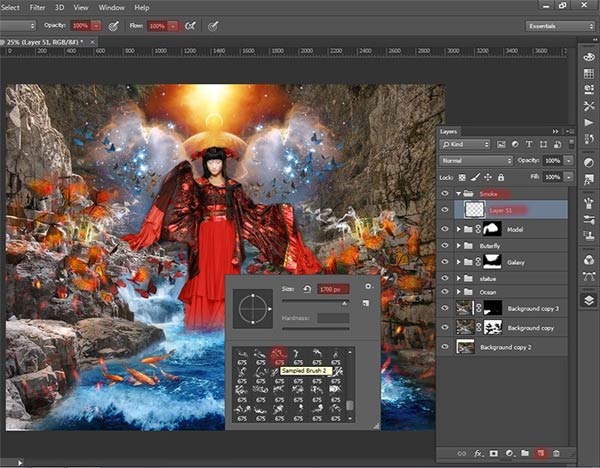Open the Color panel icon

click(x=589, y=57)
